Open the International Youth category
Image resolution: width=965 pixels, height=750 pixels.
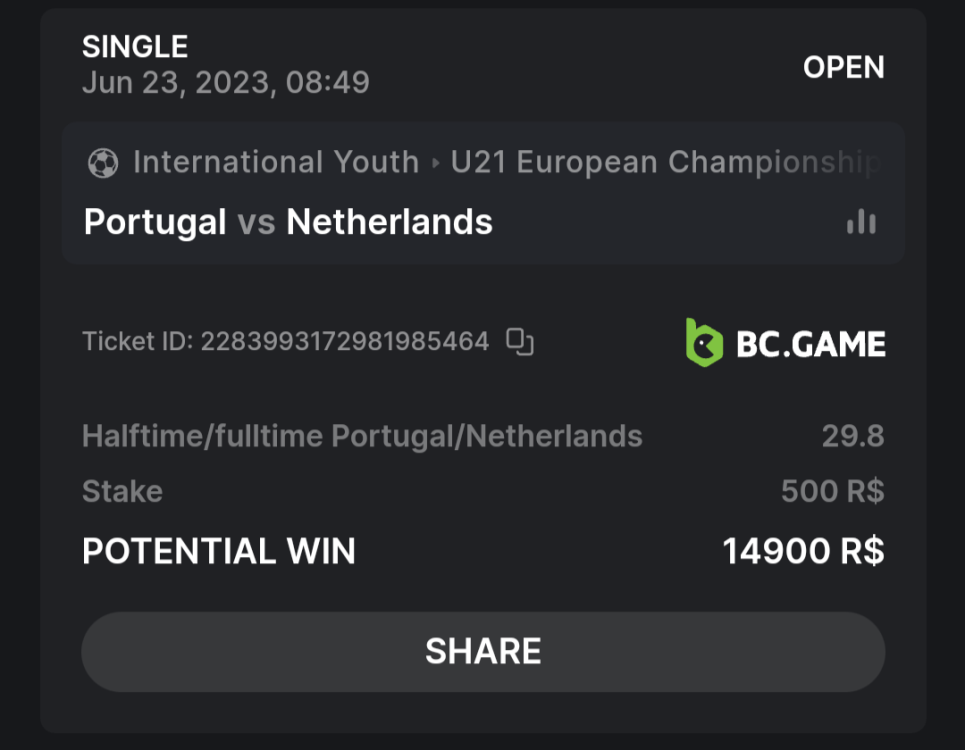pos(275,162)
